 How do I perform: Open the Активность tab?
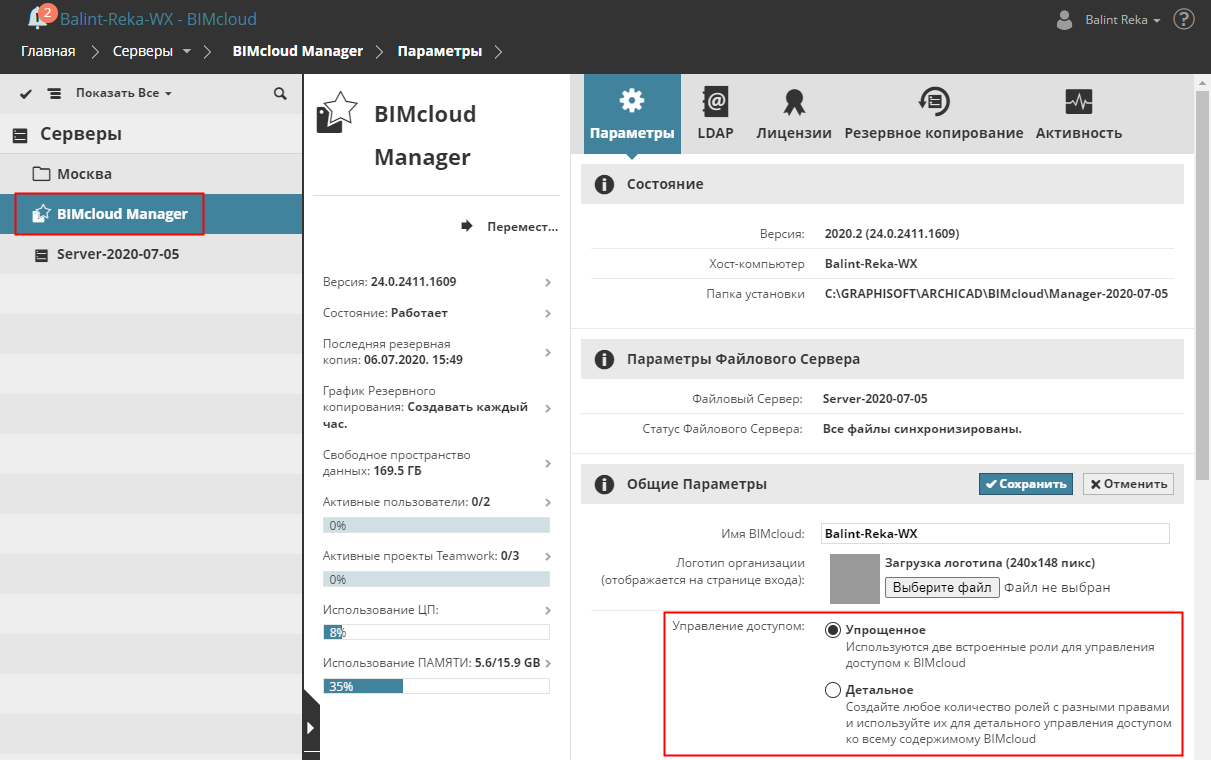click(1079, 115)
